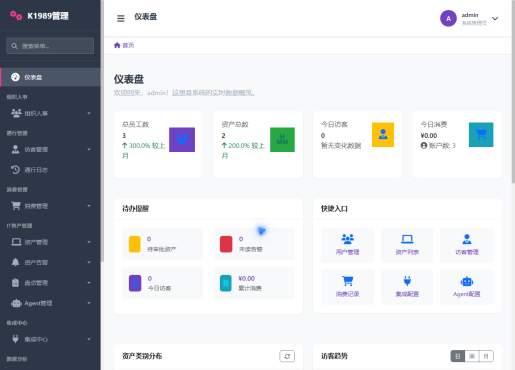Click the 数据分析 sidebar section header
Screen dimensions: 515x370
(17, 359)
